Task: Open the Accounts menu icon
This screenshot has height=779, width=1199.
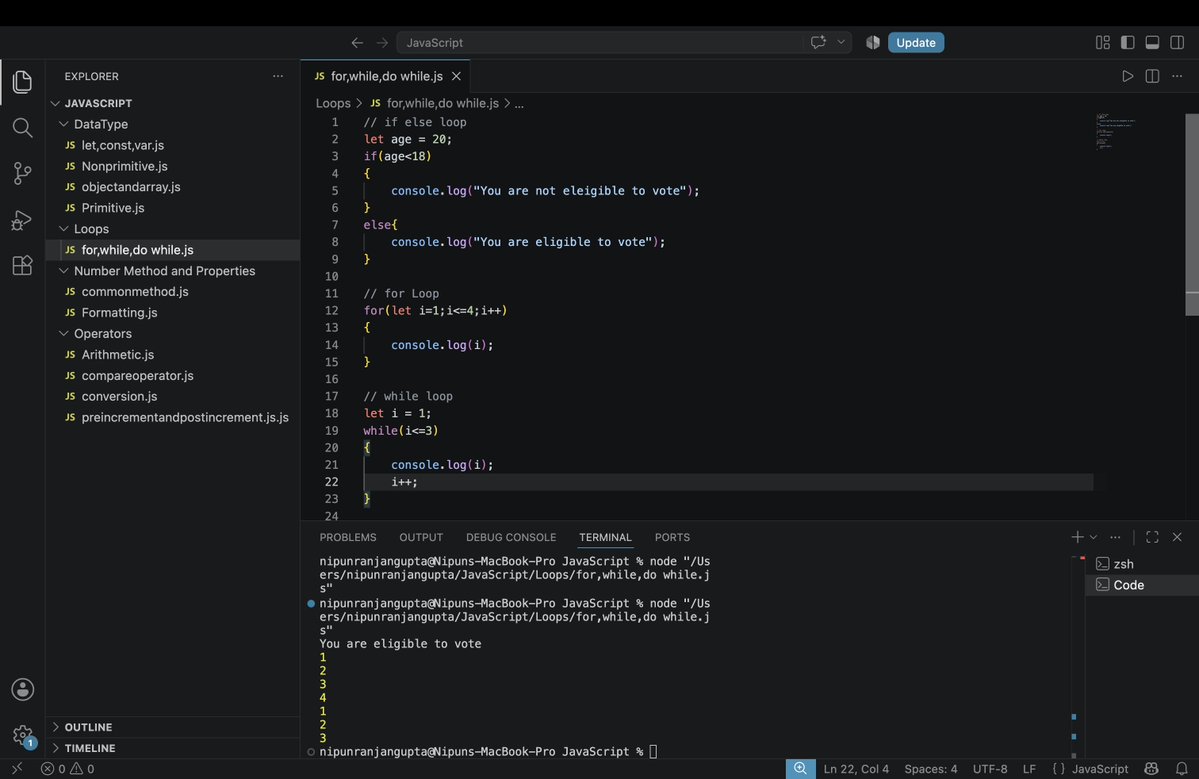Action: (x=22, y=690)
